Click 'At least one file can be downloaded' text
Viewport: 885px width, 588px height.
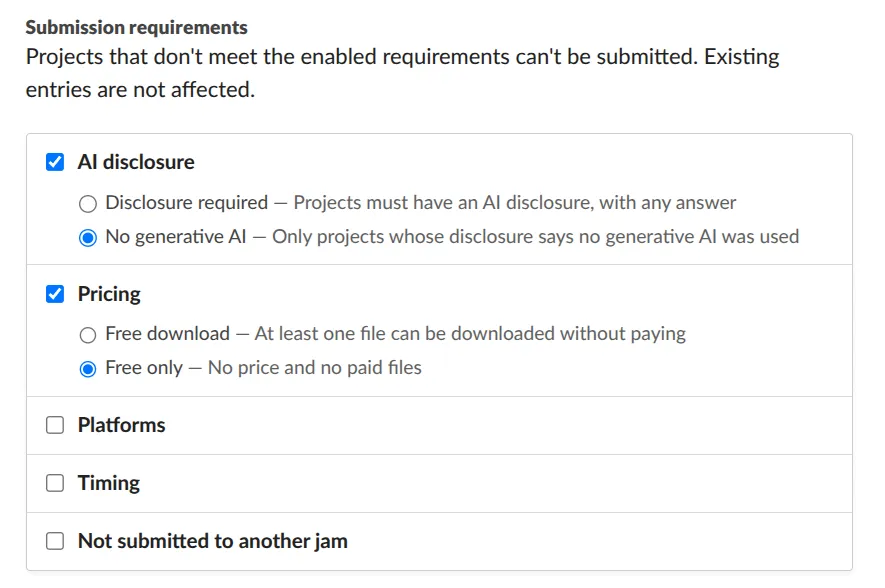point(470,334)
